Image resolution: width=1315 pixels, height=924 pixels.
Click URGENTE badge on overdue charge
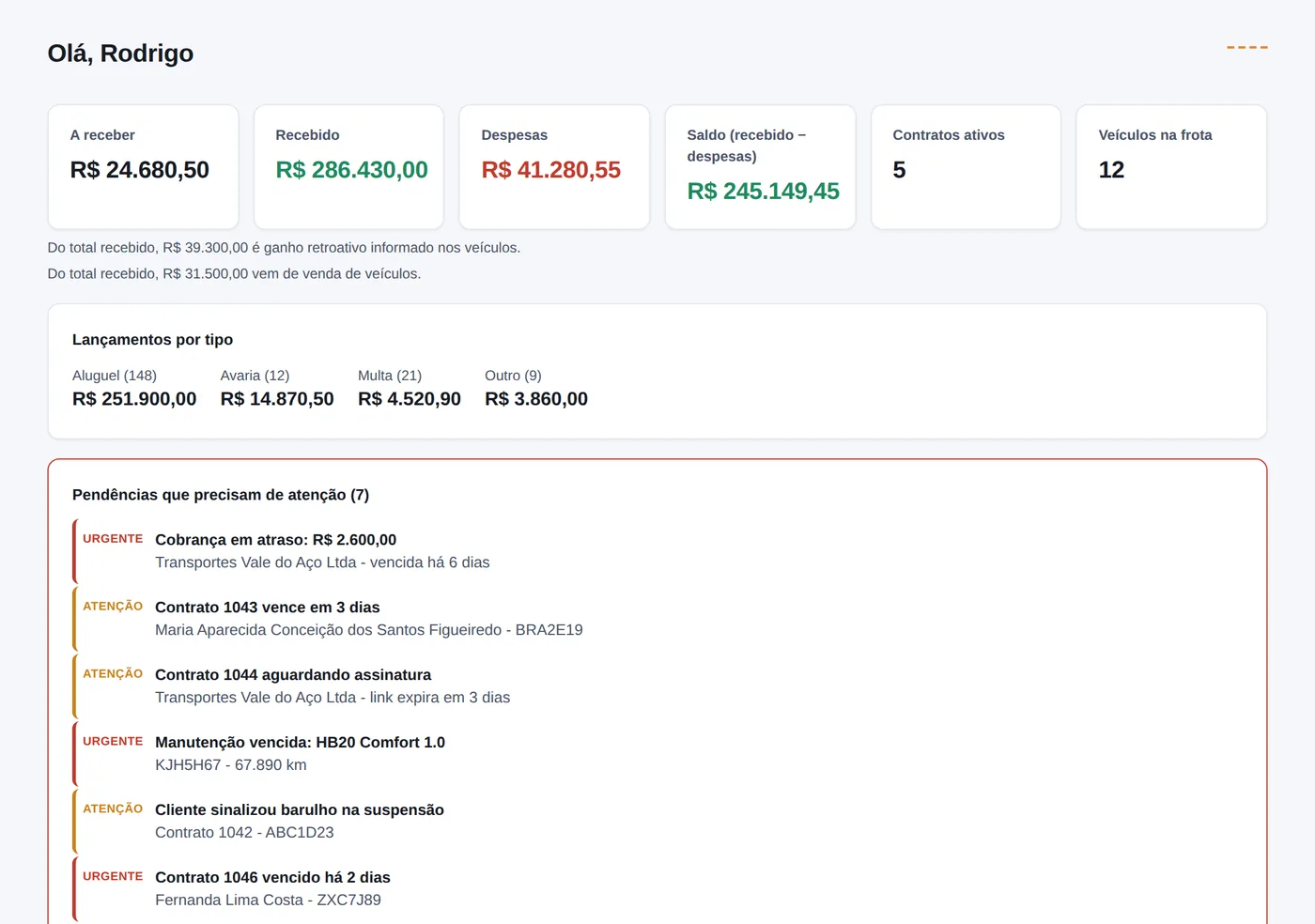pos(113,539)
